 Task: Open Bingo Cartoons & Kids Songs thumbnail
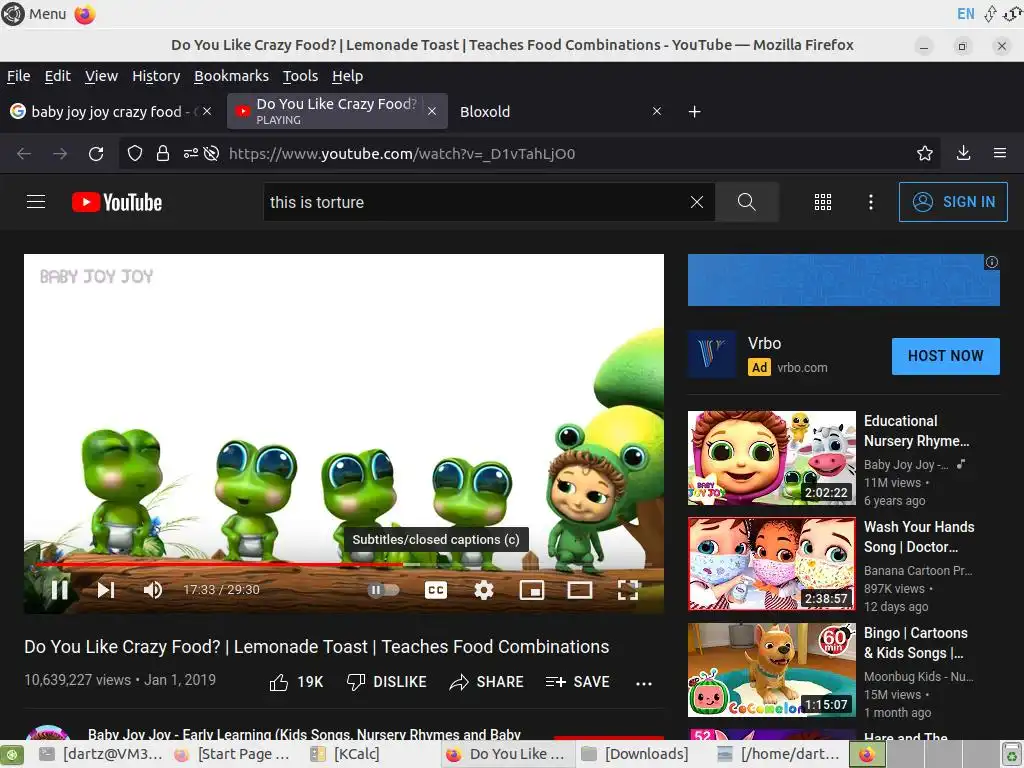[771, 669]
